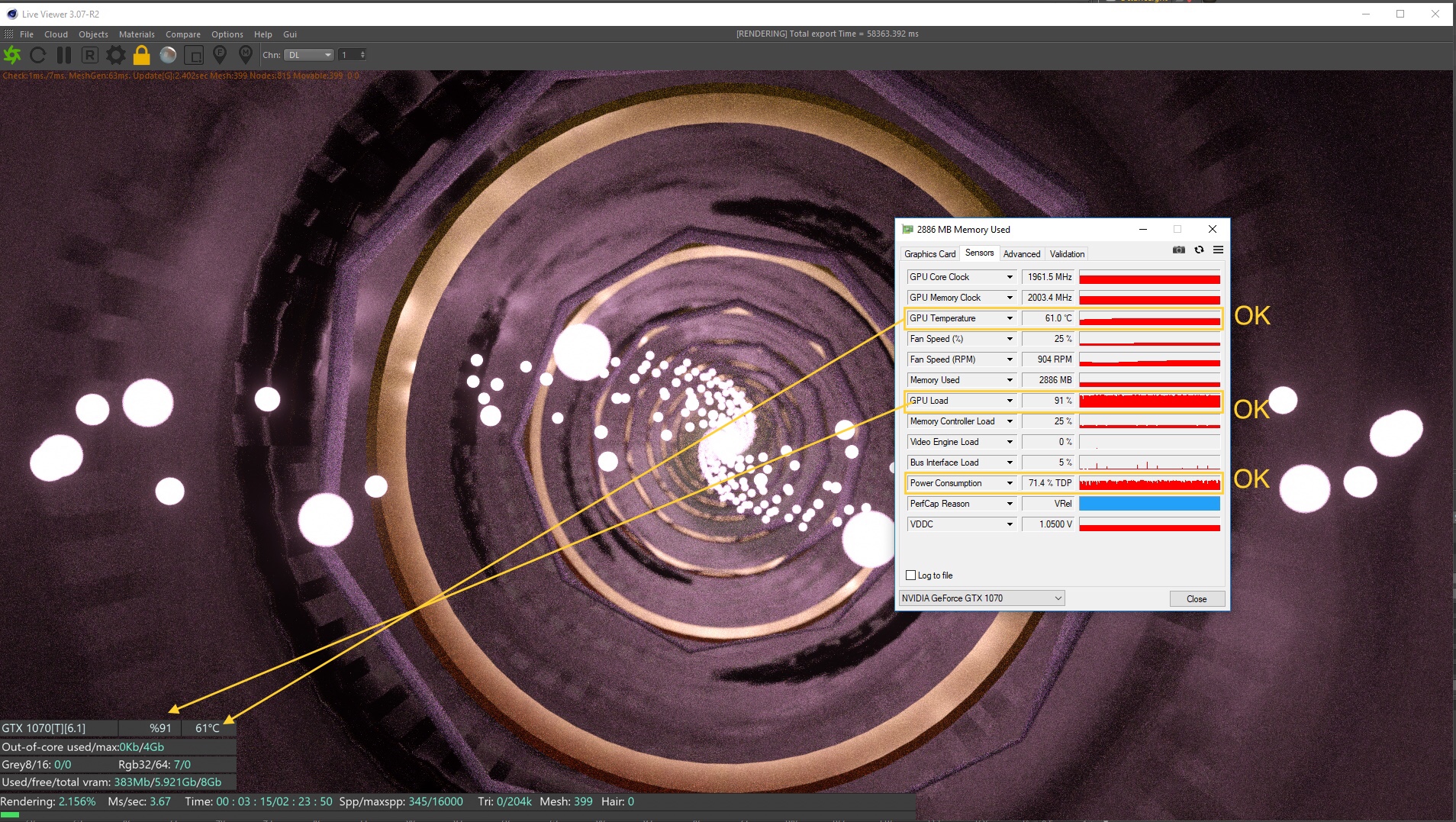Click the GTX 1070[T][6.1] status label
The height and width of the screenshot is (822, 1456).
[43, 728]
